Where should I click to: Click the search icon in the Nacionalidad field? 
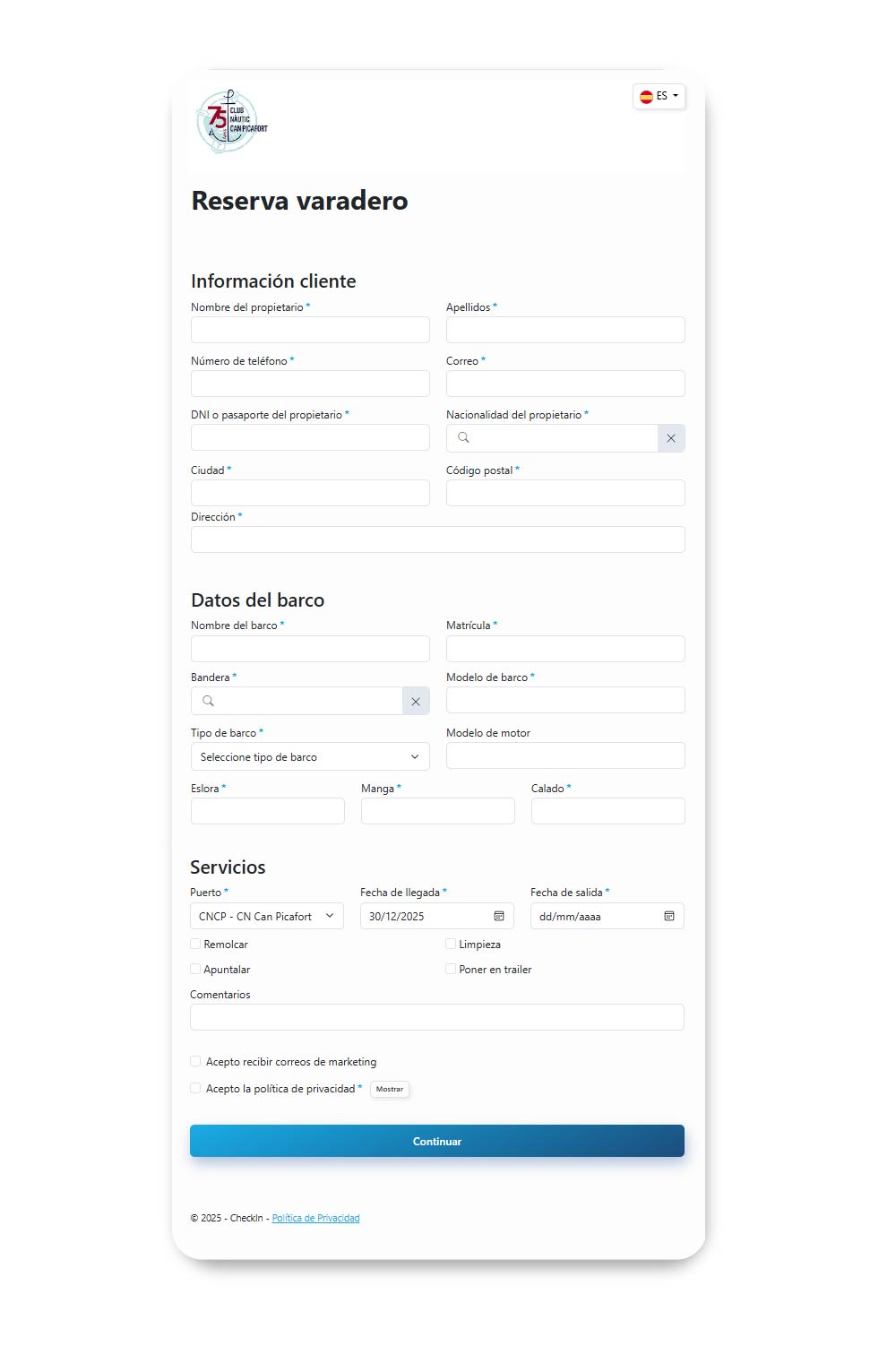point(463,437)
